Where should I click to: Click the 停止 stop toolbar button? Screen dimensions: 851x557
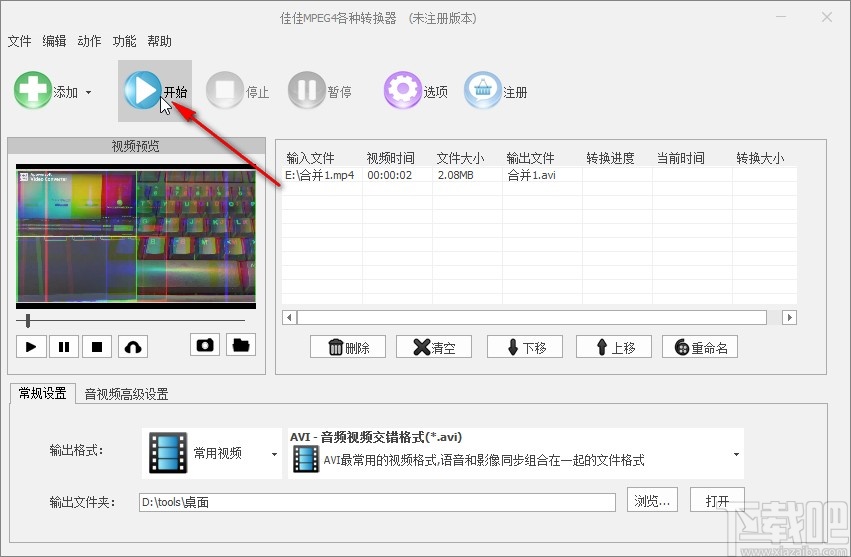[x=238, y=91]
